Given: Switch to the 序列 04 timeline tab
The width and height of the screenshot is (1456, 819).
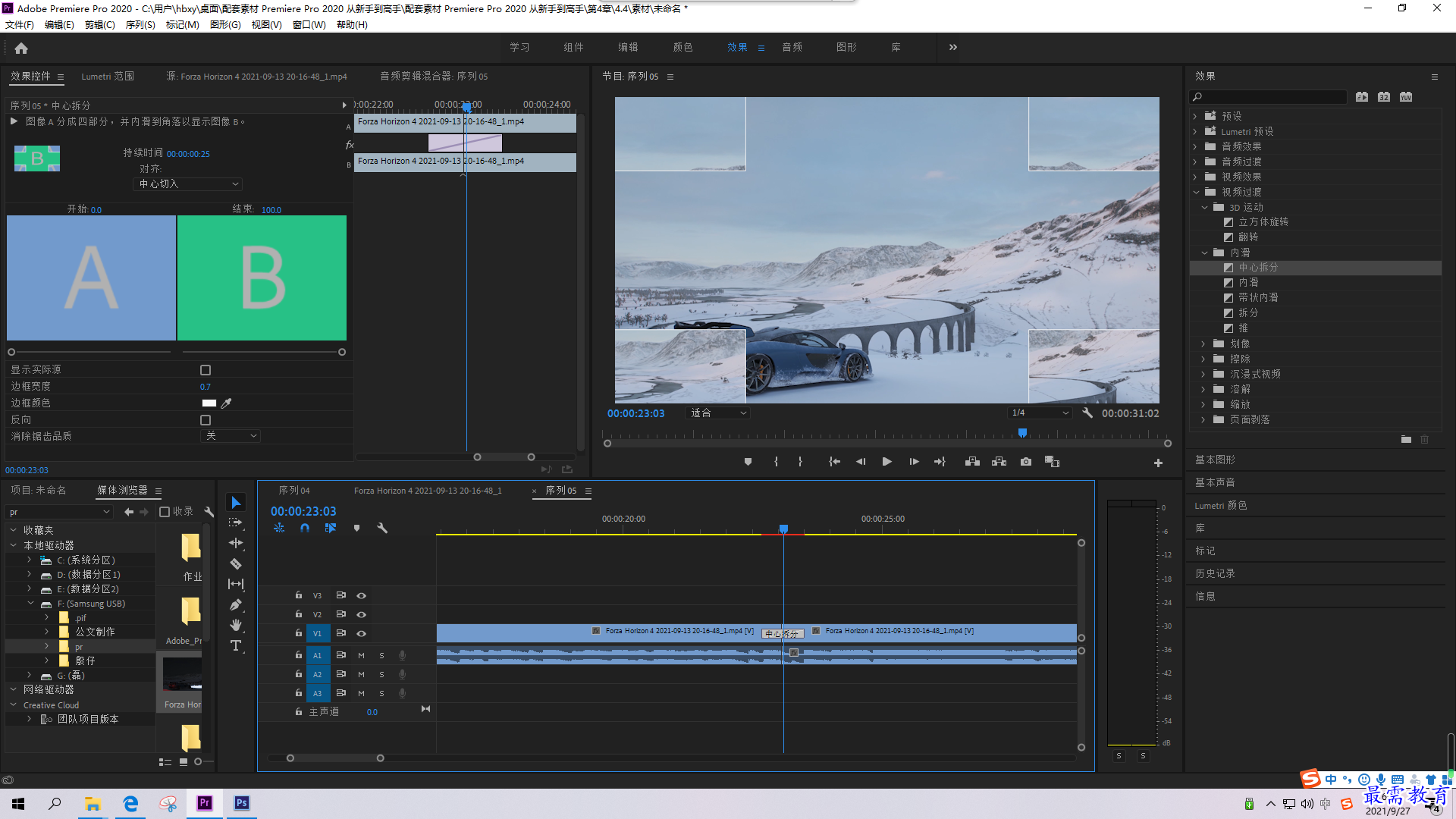Looking at the screenshot, I should click(294, 491).
